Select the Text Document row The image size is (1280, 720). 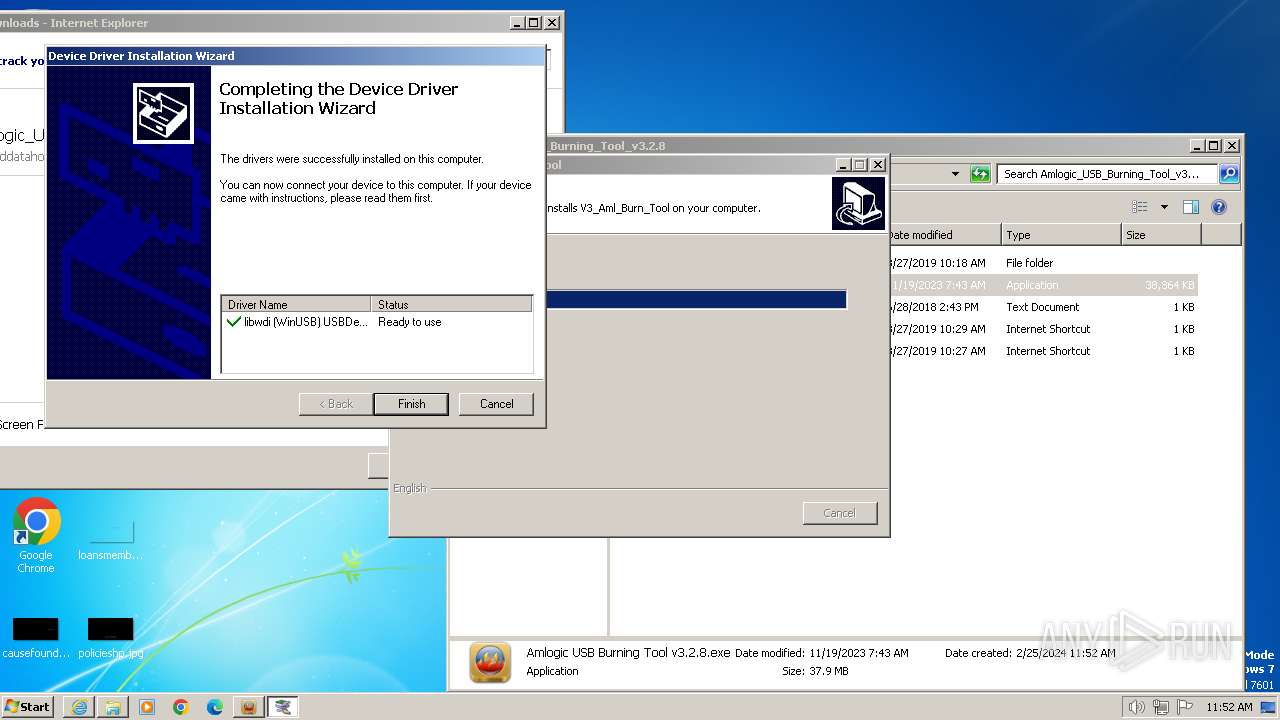point(1043,307)
